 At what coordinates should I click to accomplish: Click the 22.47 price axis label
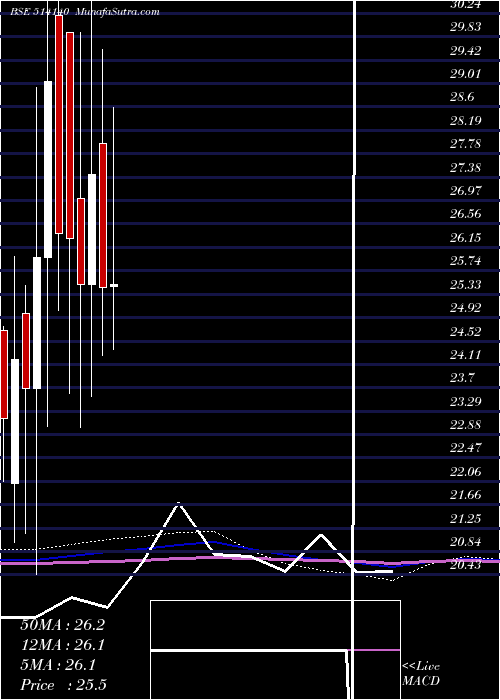[x=465, y=448]
